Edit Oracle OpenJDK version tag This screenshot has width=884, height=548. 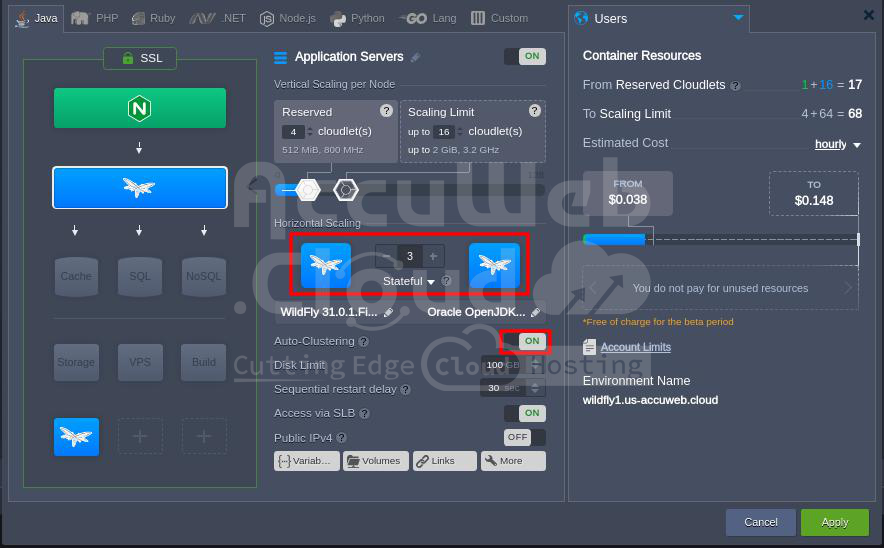pyautogui.click(x=535, y=312)
